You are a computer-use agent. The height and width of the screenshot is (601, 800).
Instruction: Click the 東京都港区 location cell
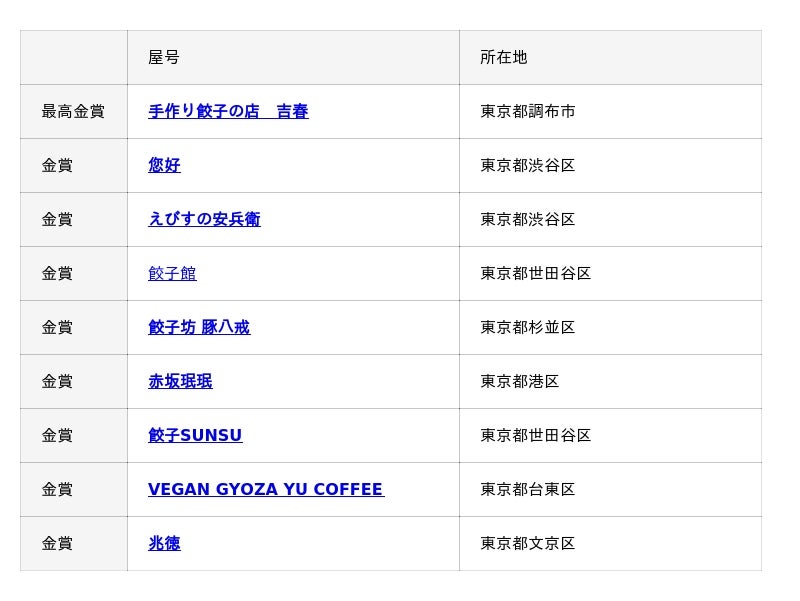(610, 382)
